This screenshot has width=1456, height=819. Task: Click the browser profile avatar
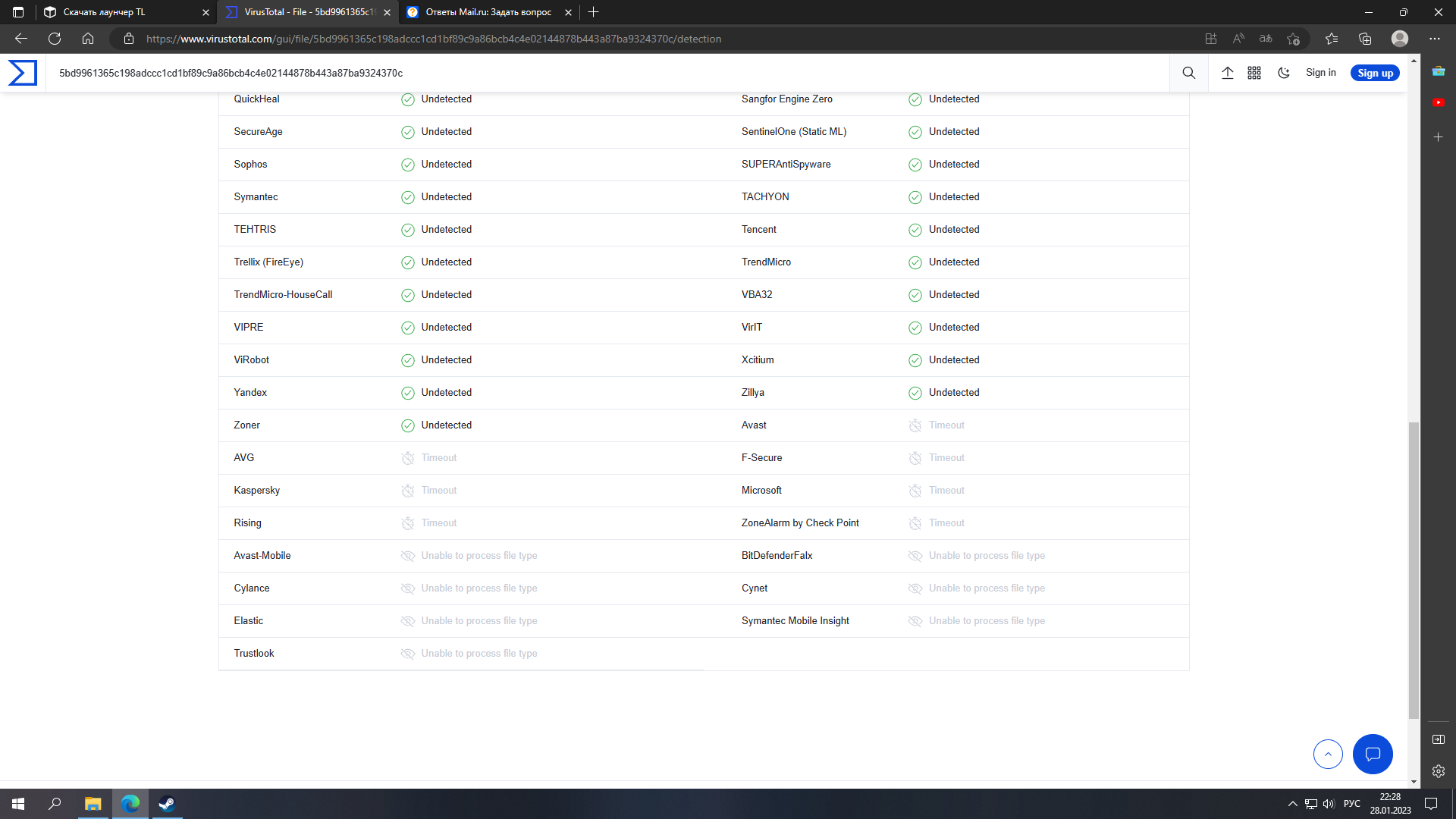click(x=1400, y=39)
